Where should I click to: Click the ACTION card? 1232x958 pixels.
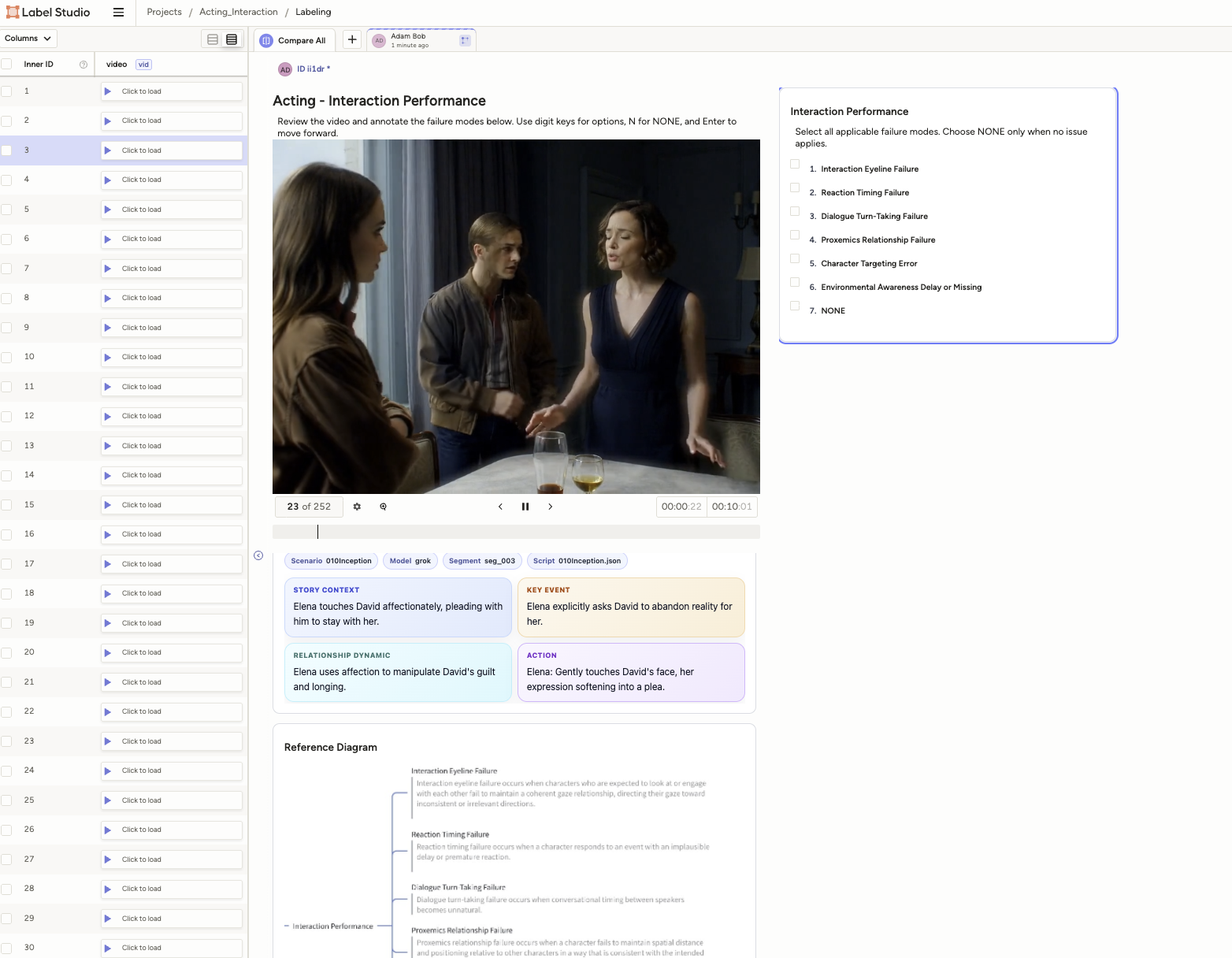(x=631, y=673)
